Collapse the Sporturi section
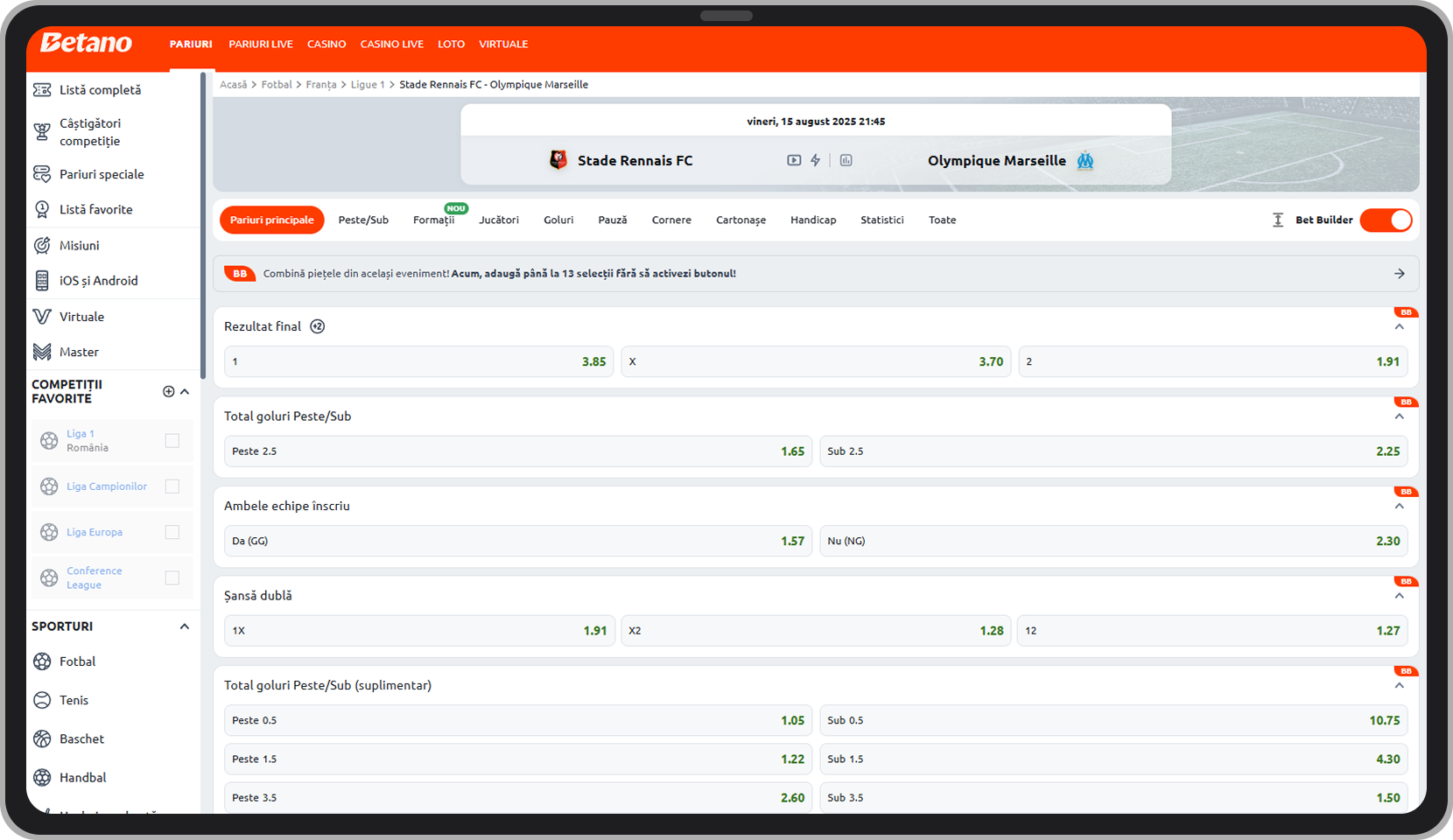The width and height of the screenshot is (1453, 840). point(185,626)
